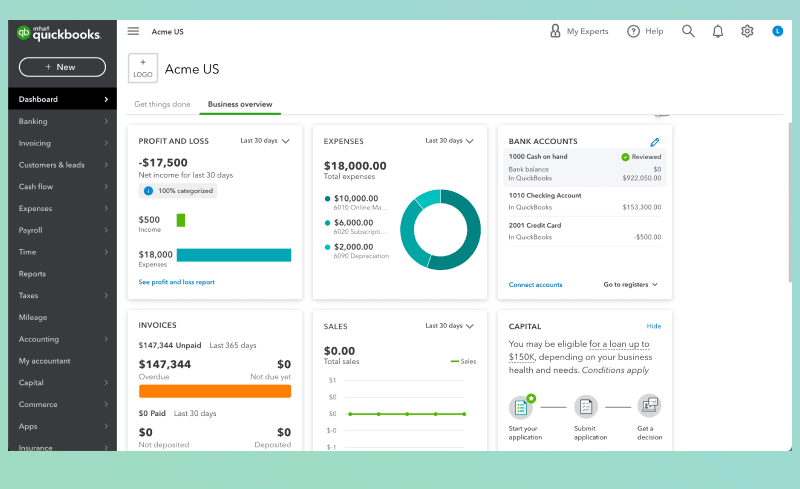Image resolution: width=800 pixels, height=489 pixels.
Task: Click the New button
Action: (62, 67)
